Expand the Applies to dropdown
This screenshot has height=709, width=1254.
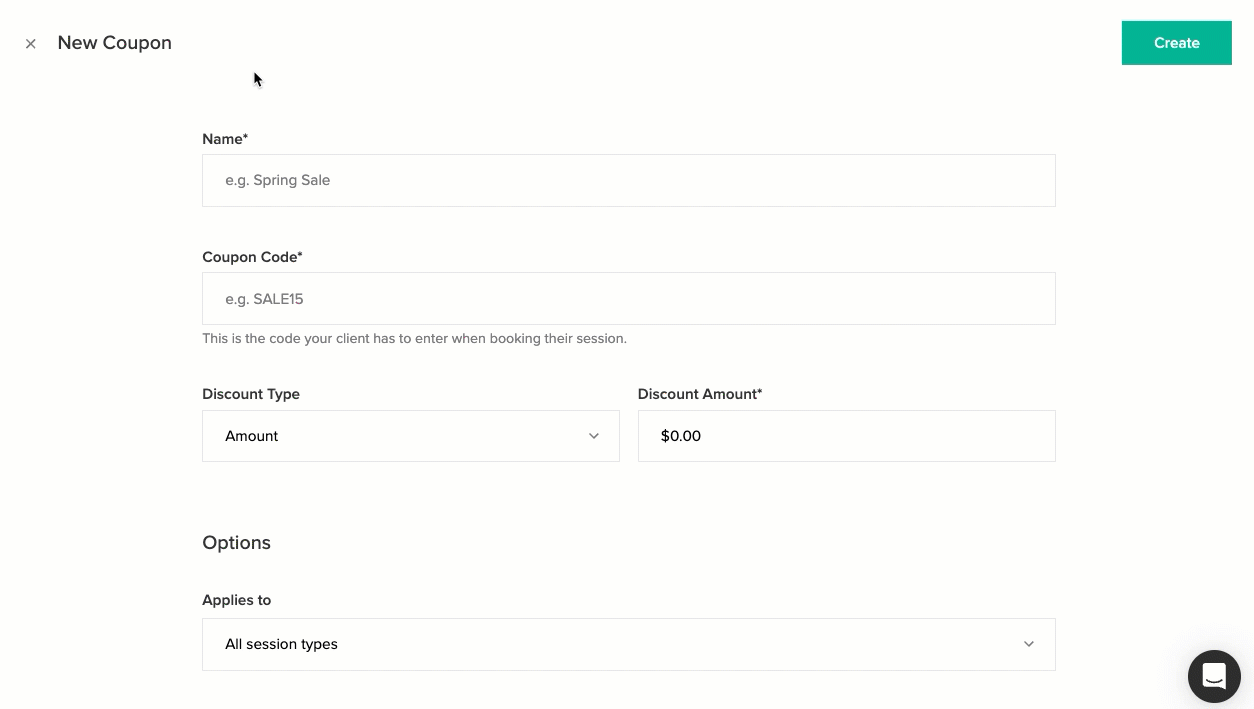pos(628,644)
